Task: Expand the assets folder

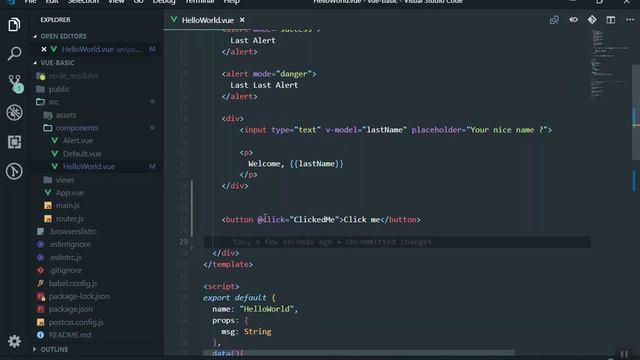Action: (66, 115)
